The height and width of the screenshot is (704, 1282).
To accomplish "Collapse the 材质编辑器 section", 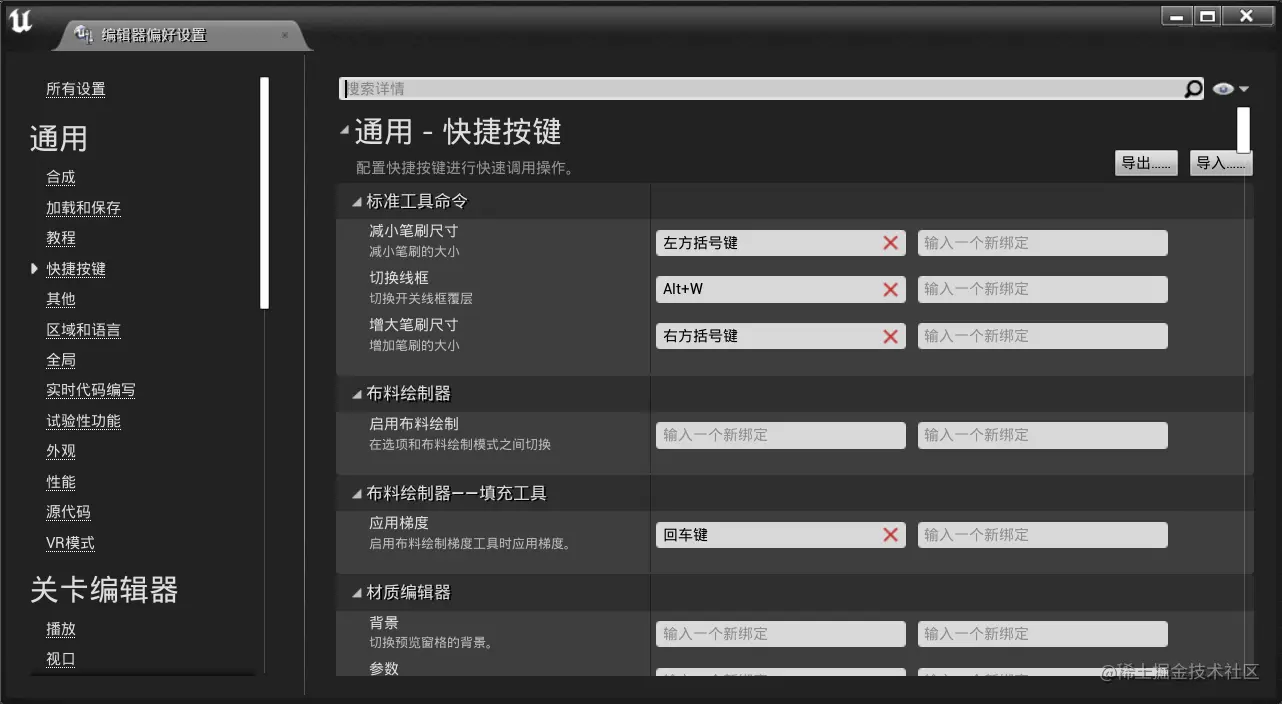I will point(357,593).
